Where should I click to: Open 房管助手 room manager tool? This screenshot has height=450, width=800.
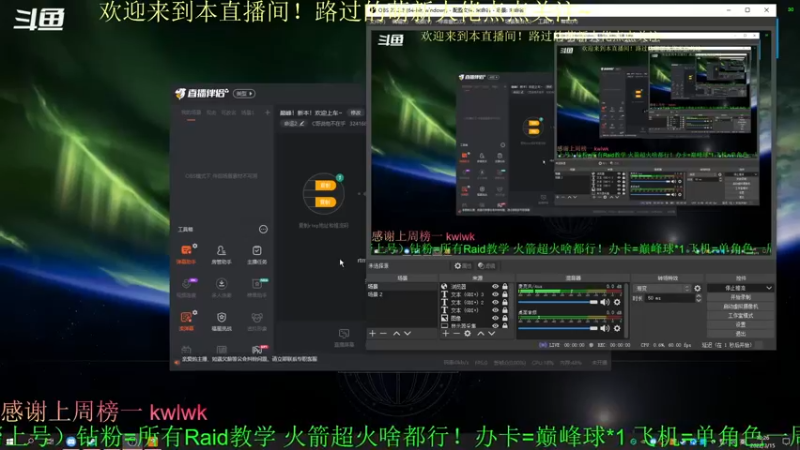click(221, 254)
